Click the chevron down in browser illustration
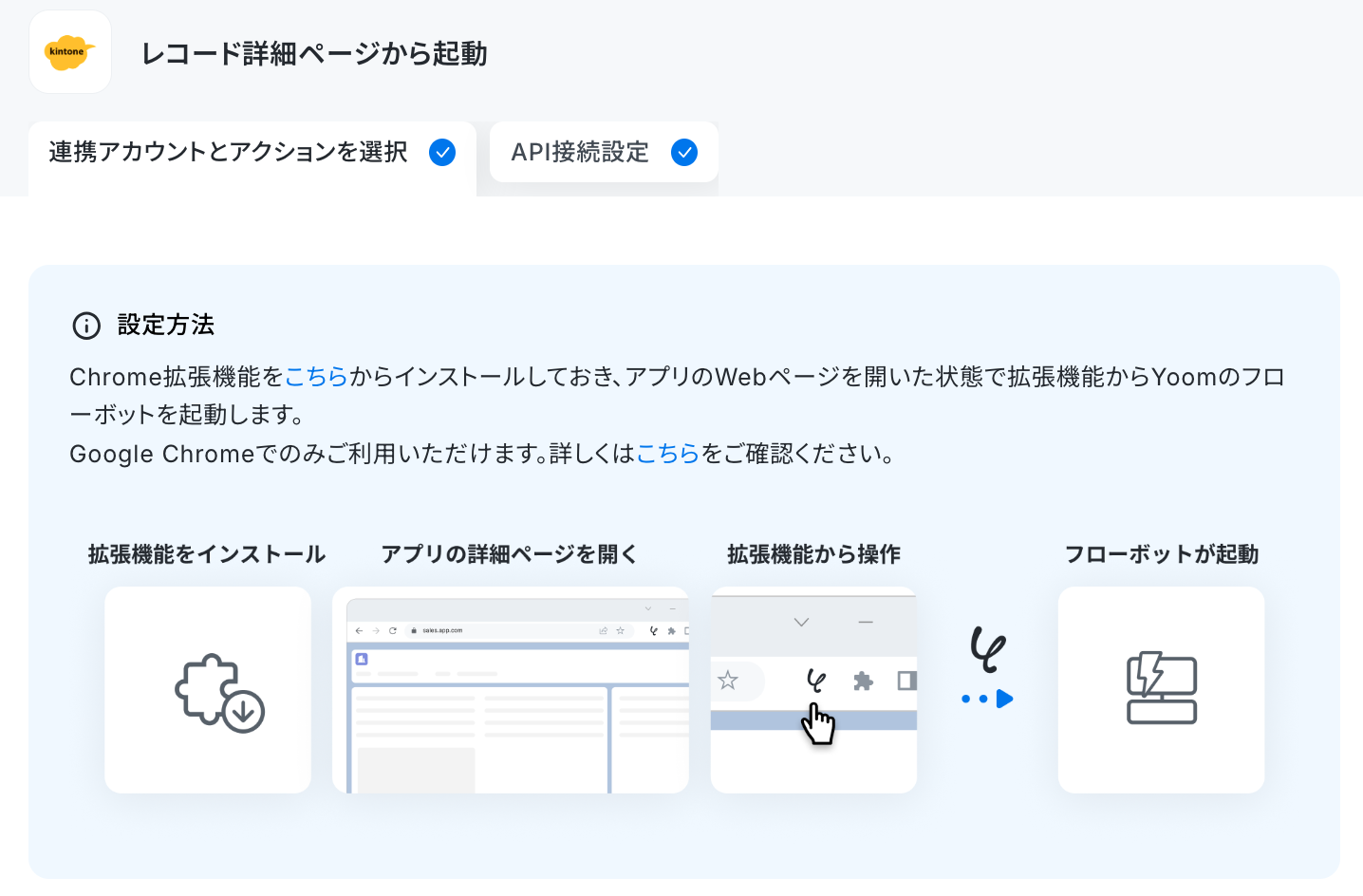The width and height of the screenshot is (1363, 896). point(801,623)
